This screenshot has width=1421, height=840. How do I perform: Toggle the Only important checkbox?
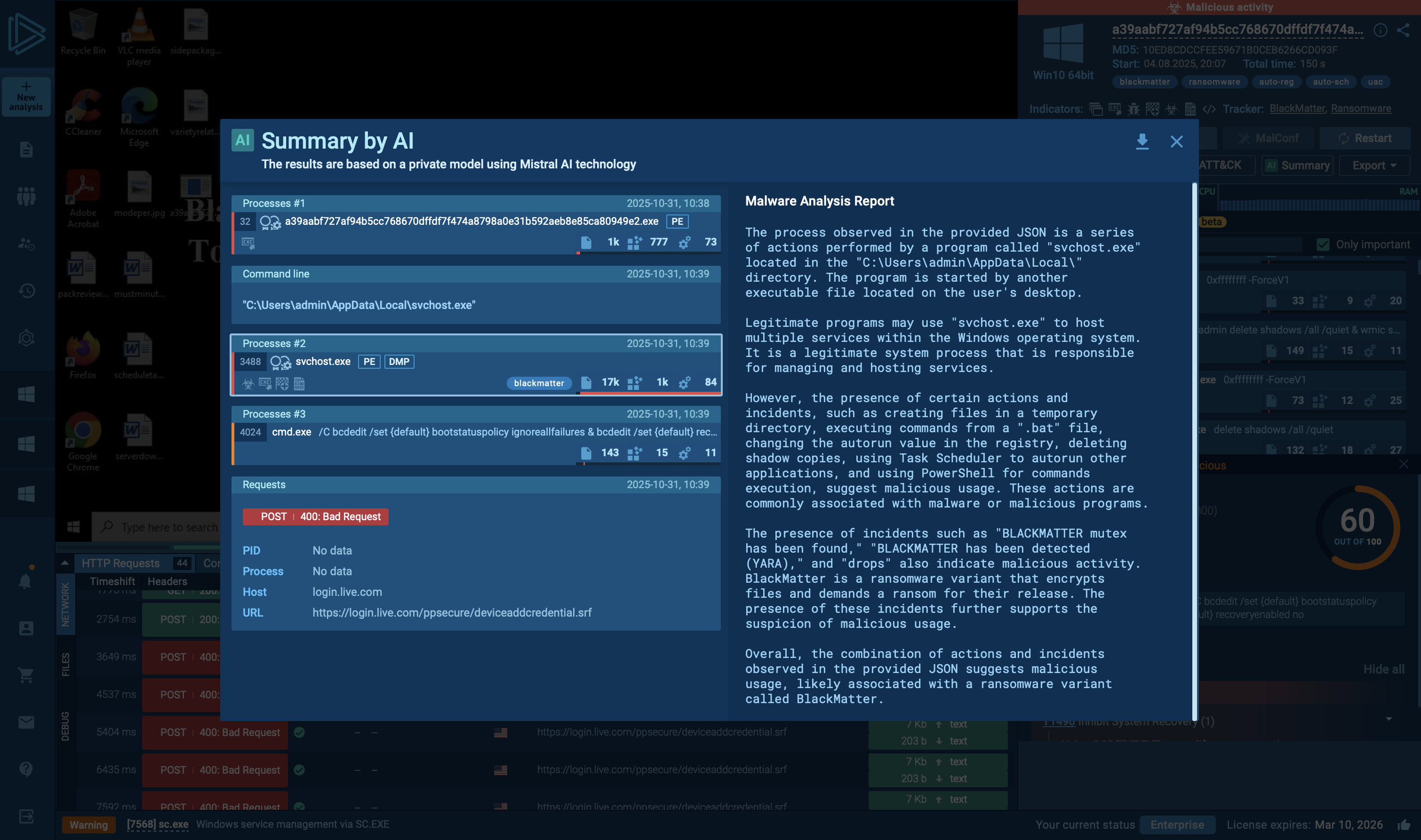(1323, 245)
